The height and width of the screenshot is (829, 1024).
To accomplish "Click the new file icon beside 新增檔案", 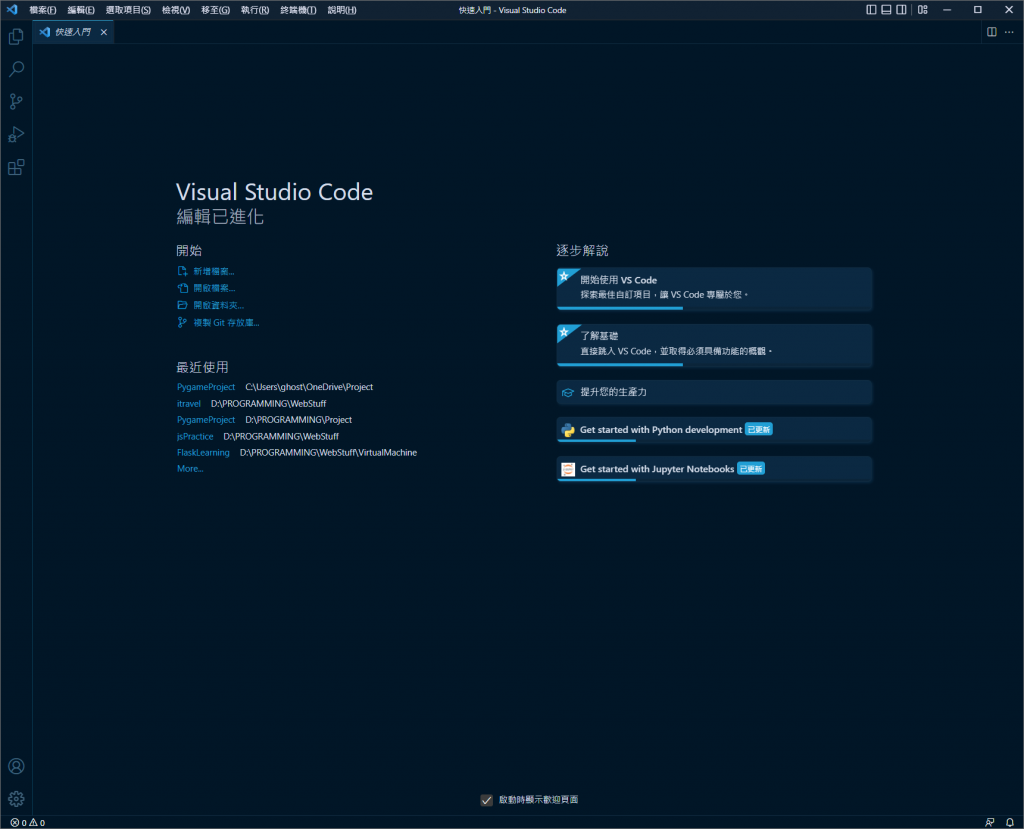I will click(x=183, y=271).
